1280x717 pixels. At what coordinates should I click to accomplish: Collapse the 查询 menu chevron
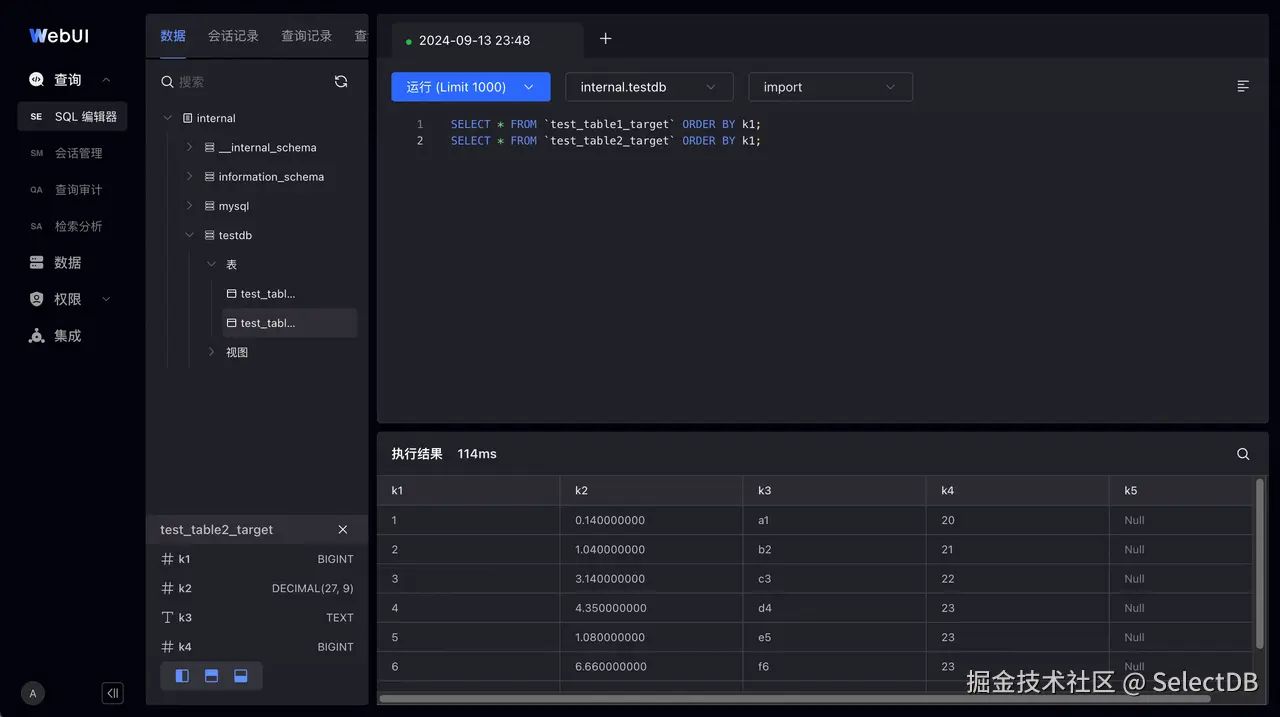click(x=106, y=80)
